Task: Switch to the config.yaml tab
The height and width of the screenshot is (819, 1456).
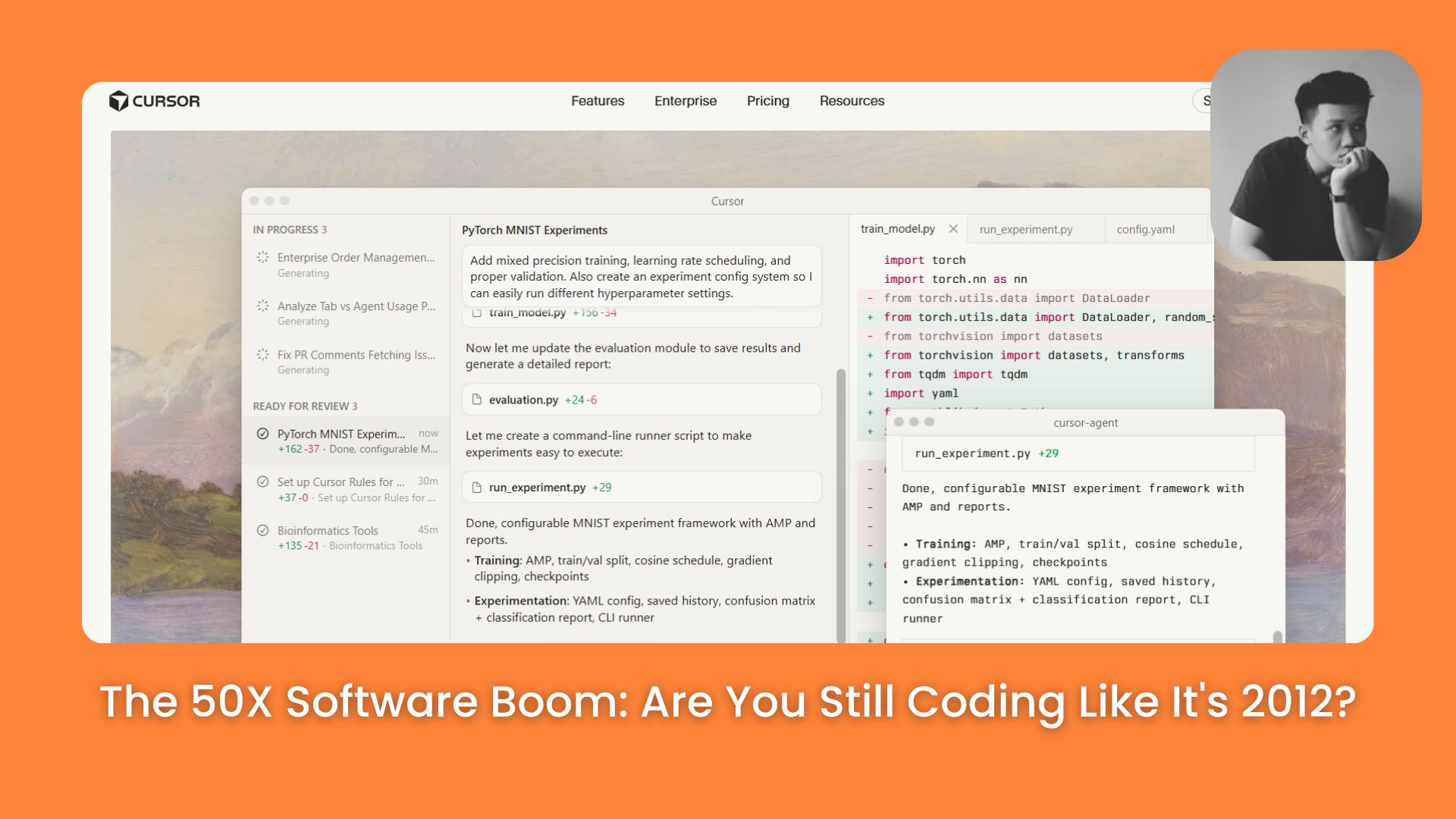Action: pos(1145,230)
